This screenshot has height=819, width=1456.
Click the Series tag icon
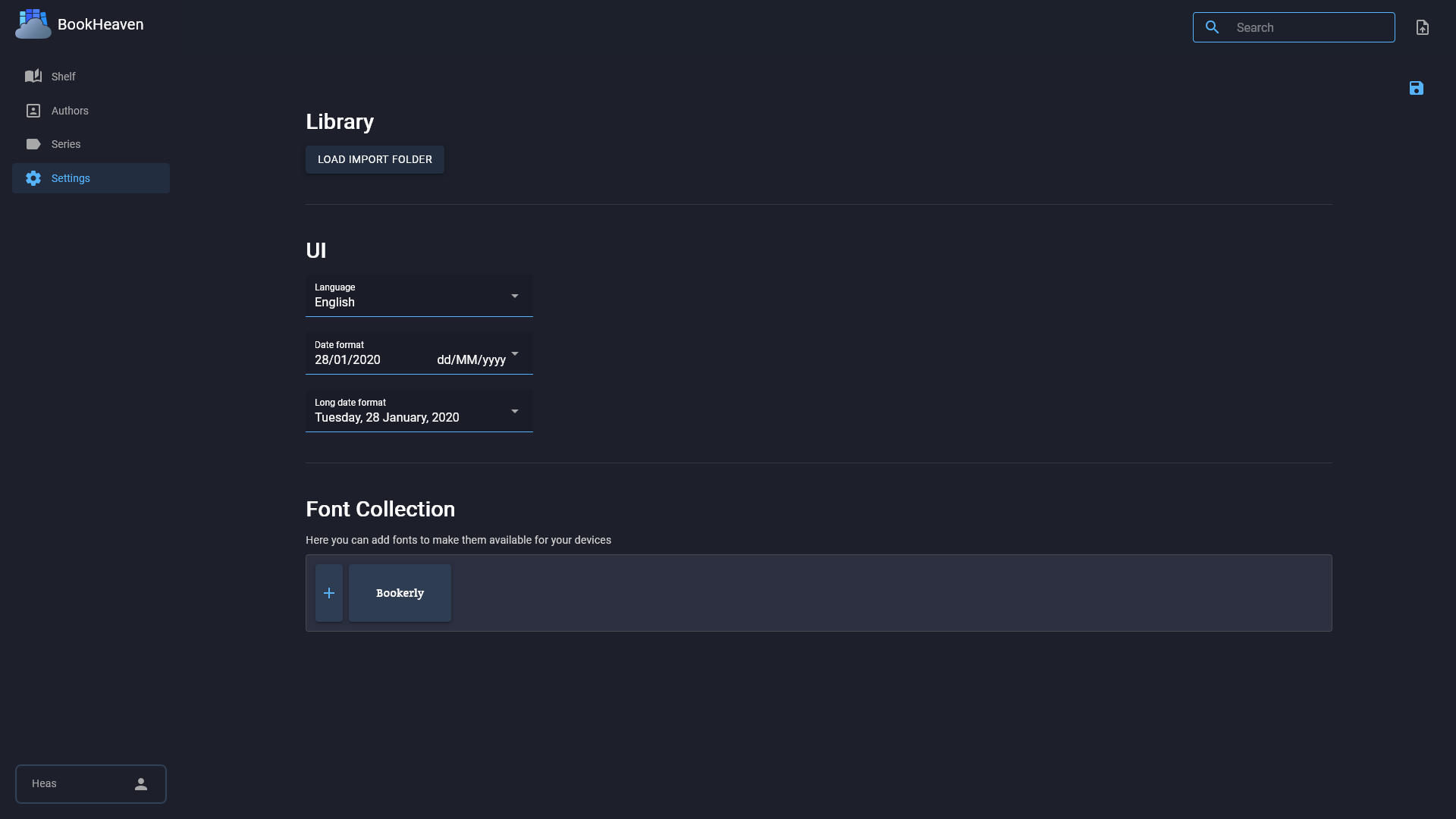(x=33, y=144)
